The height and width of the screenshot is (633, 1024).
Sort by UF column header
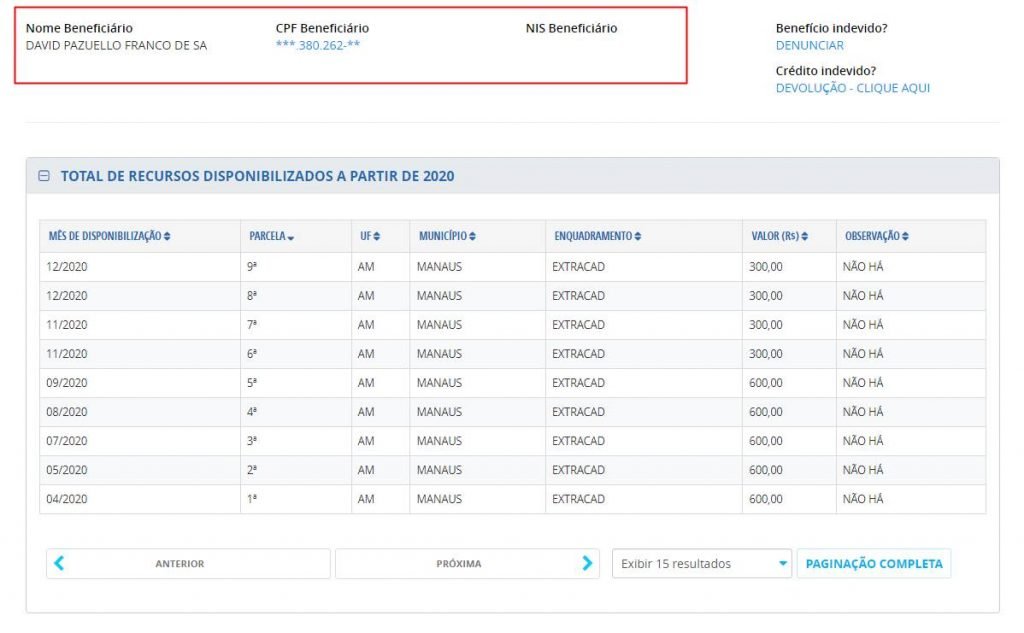tap(370, 236)
